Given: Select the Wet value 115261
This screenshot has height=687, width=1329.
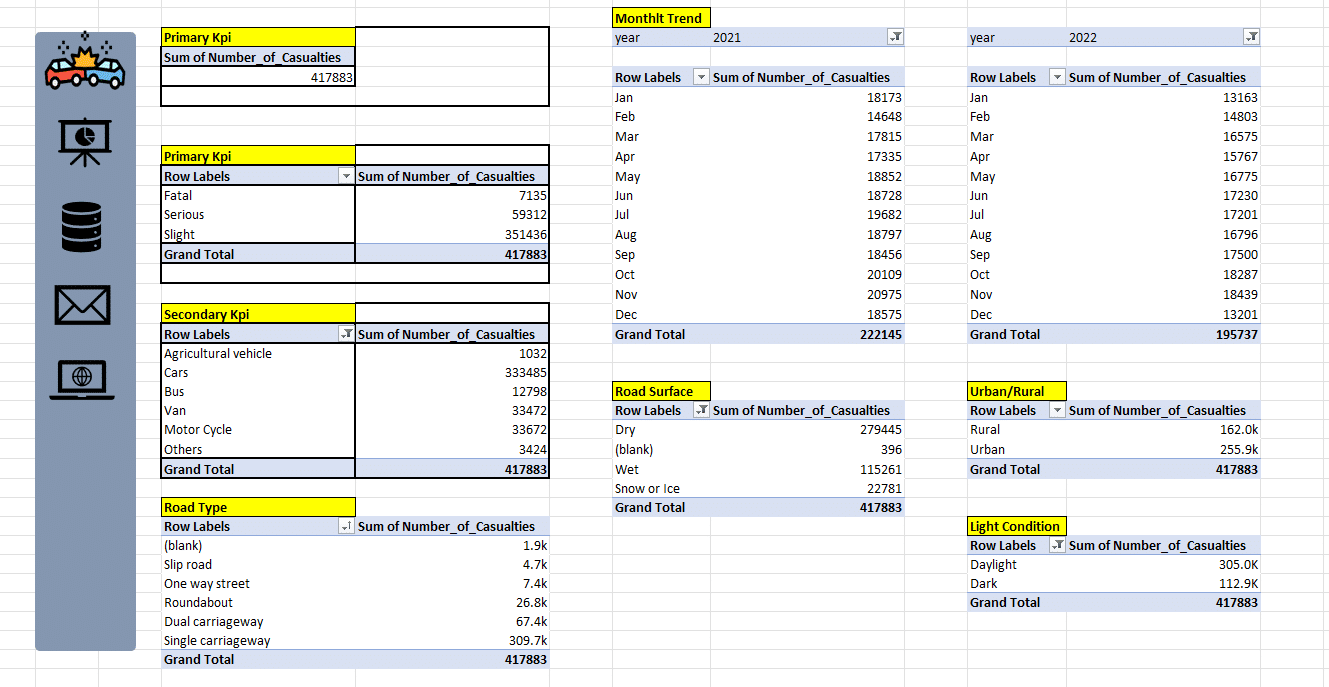Looking at the screenshot, I should [x=807, y=469].
